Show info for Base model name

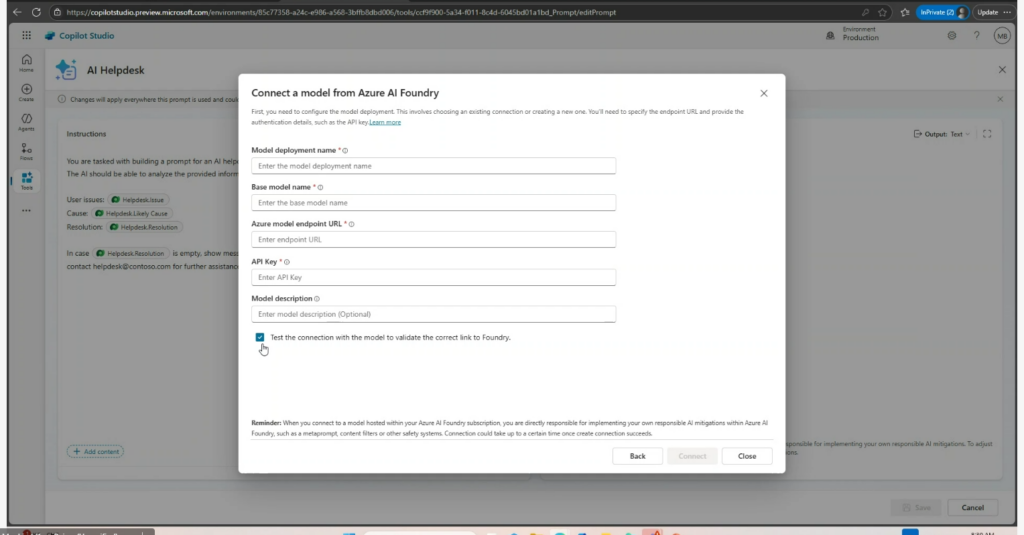click(320, 187)
